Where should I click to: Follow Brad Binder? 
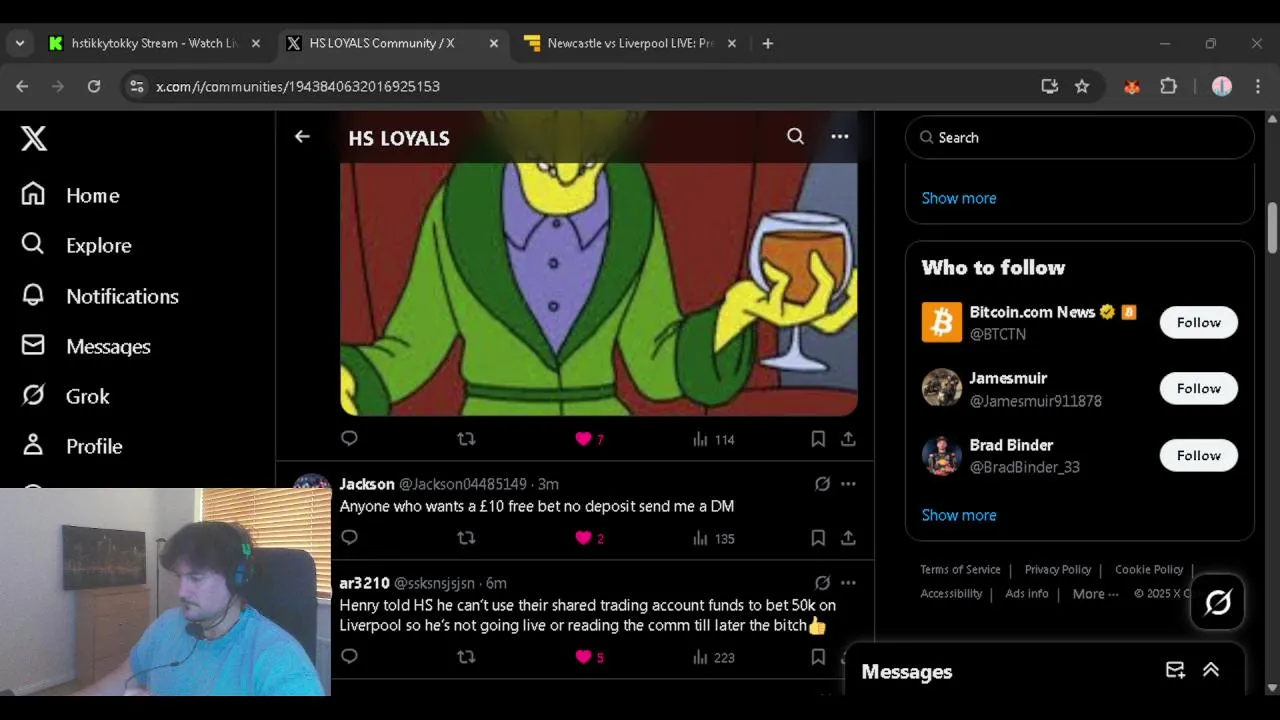point(1198,455)
